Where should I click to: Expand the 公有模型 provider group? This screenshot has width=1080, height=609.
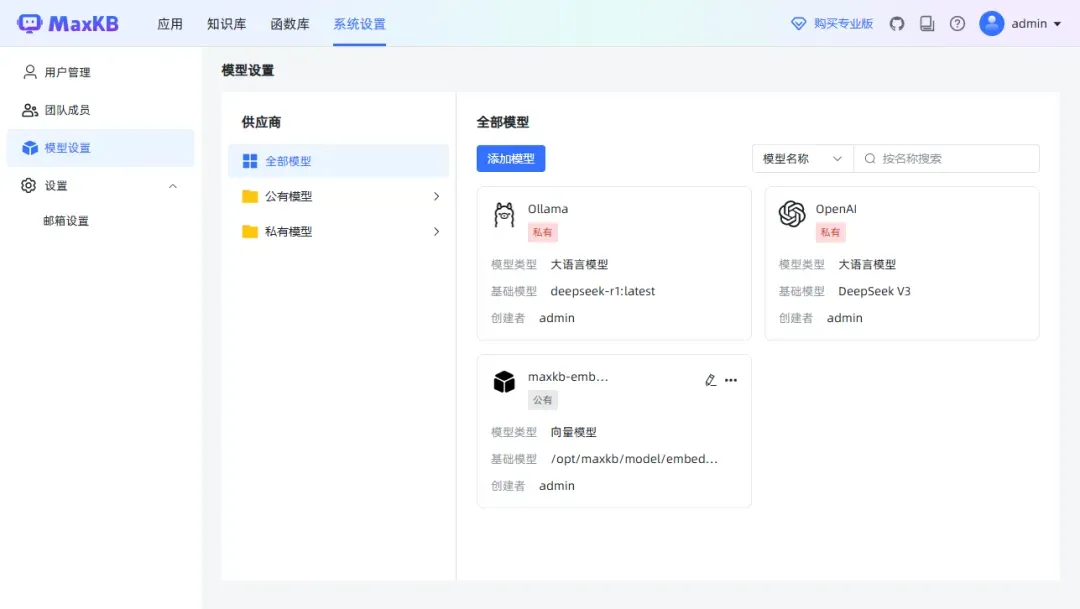(x=436, y=196)
